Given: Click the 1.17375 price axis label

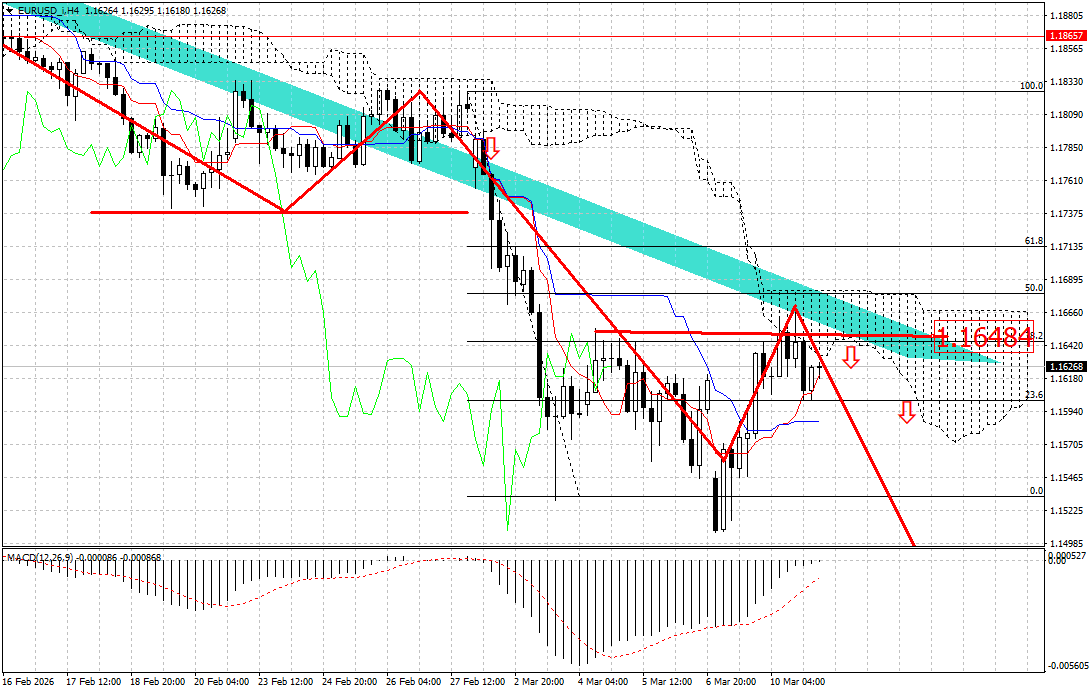Looking at the screenshot, I should pyautogui.click(x=1067, y=213).
